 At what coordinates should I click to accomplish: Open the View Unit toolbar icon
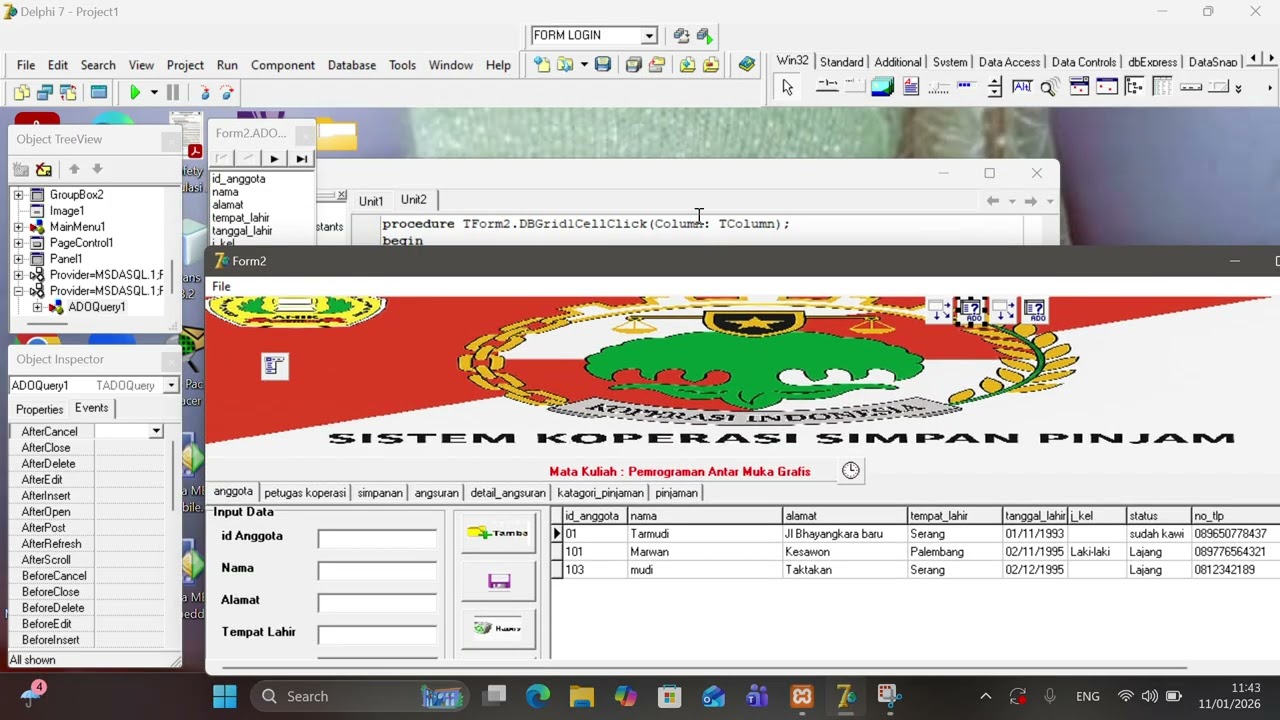point(22,93)
